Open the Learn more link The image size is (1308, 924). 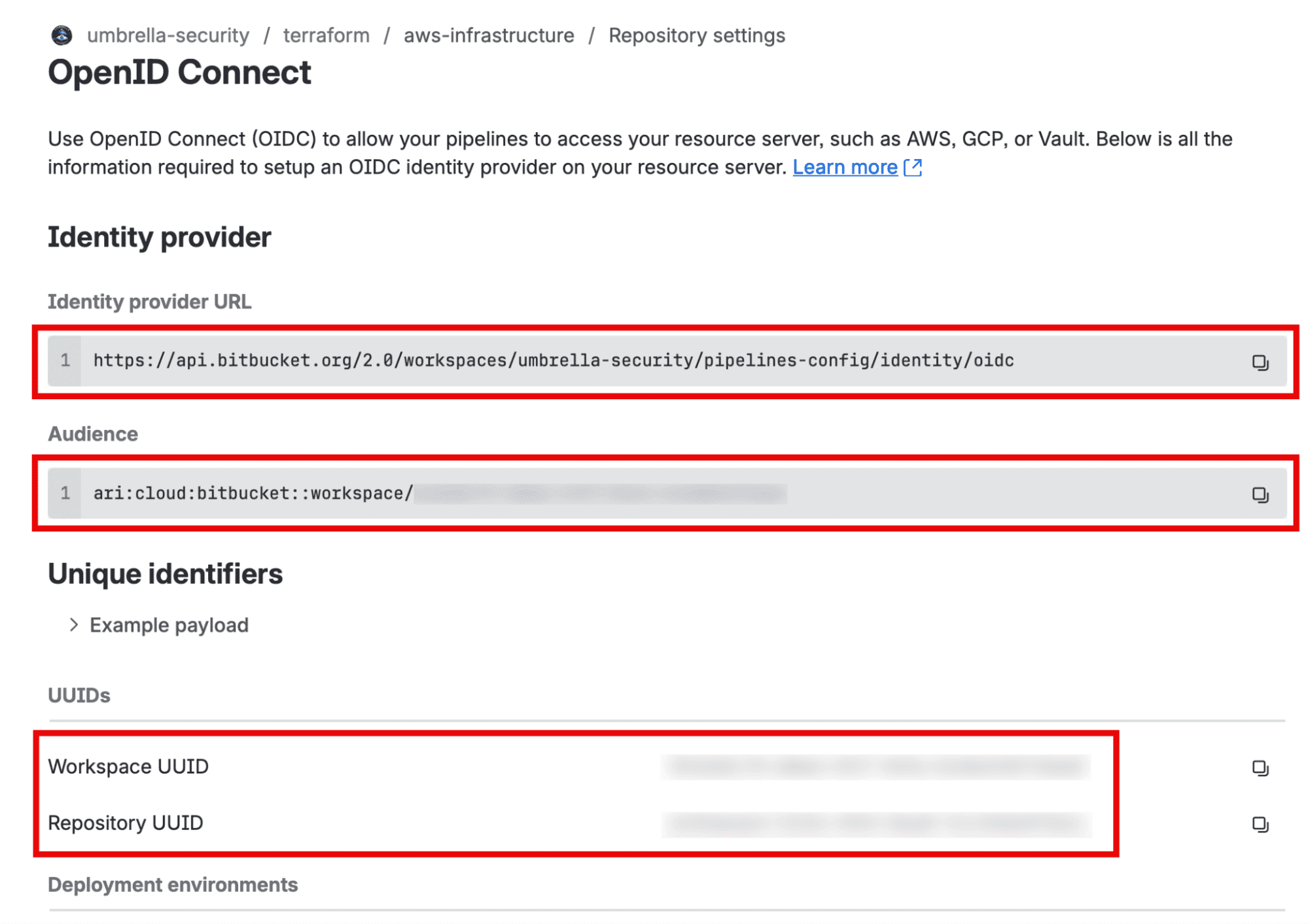tap(845, 168)
